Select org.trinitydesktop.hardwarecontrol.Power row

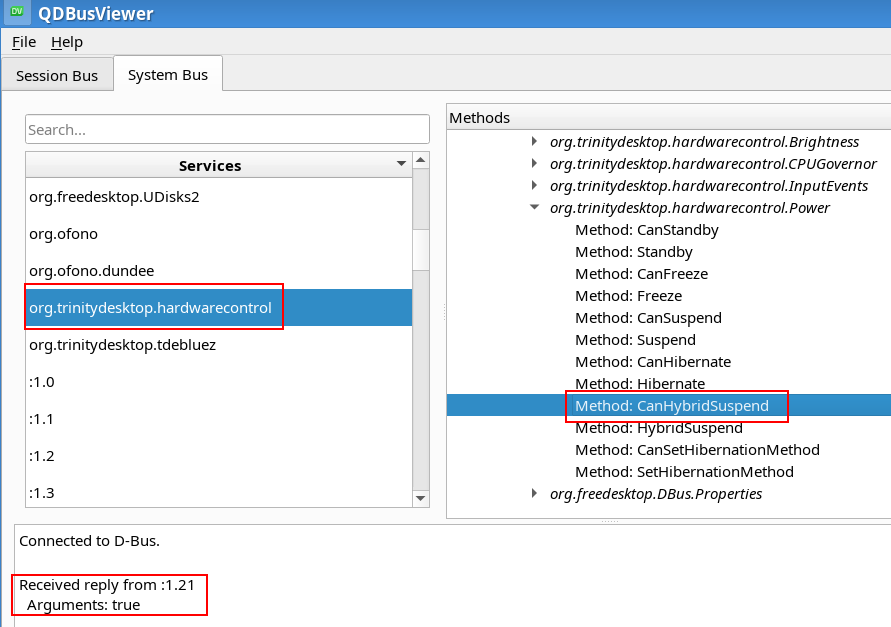pyautogui.click(x=690, y=208)
